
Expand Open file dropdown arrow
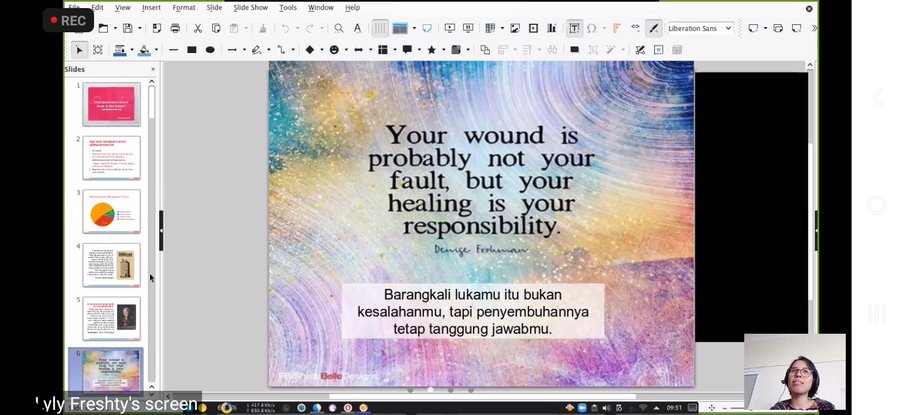pyautogui.click(x=115, y=28)
